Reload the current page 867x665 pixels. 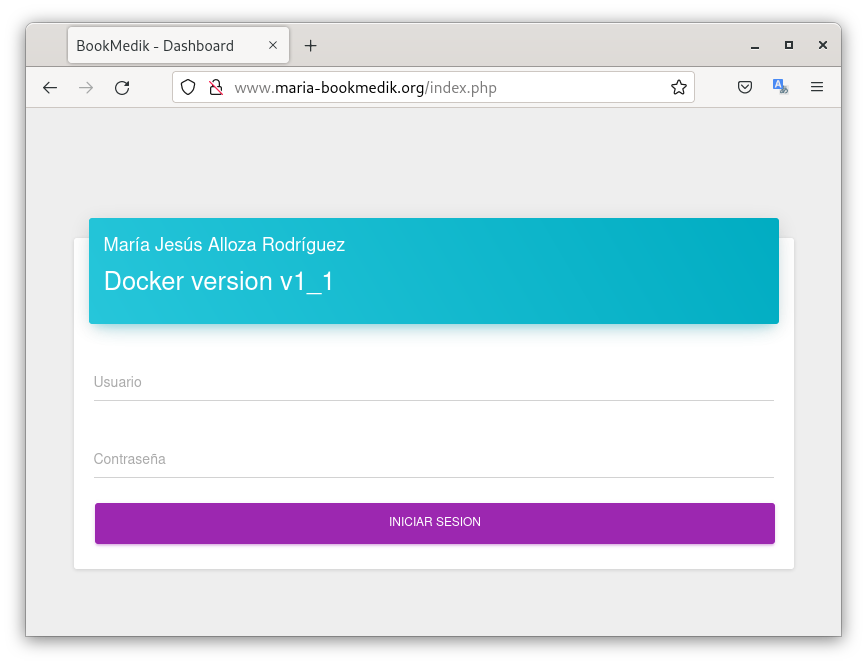(122, 88)
